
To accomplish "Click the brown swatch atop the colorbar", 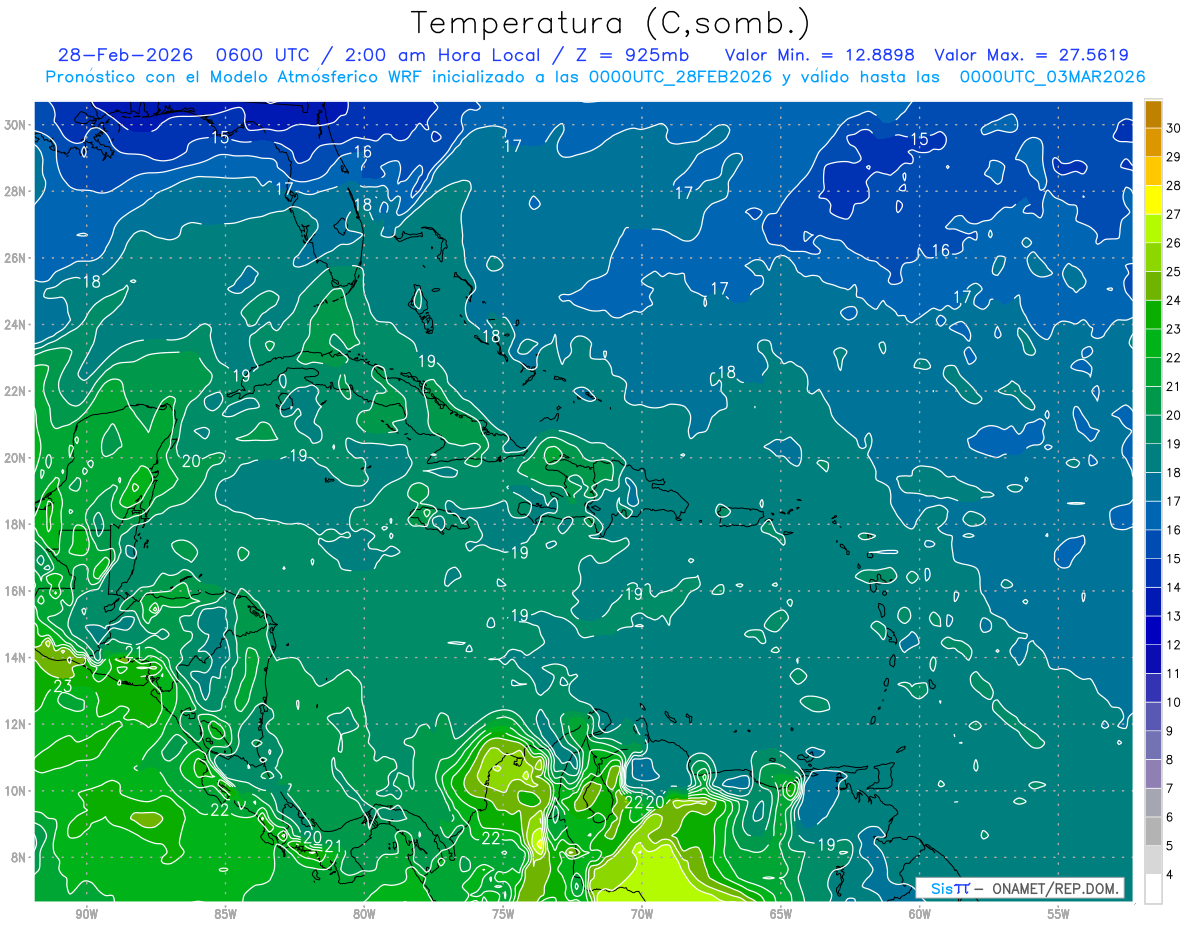I will pyautogui.click(x=1153, y=113).
